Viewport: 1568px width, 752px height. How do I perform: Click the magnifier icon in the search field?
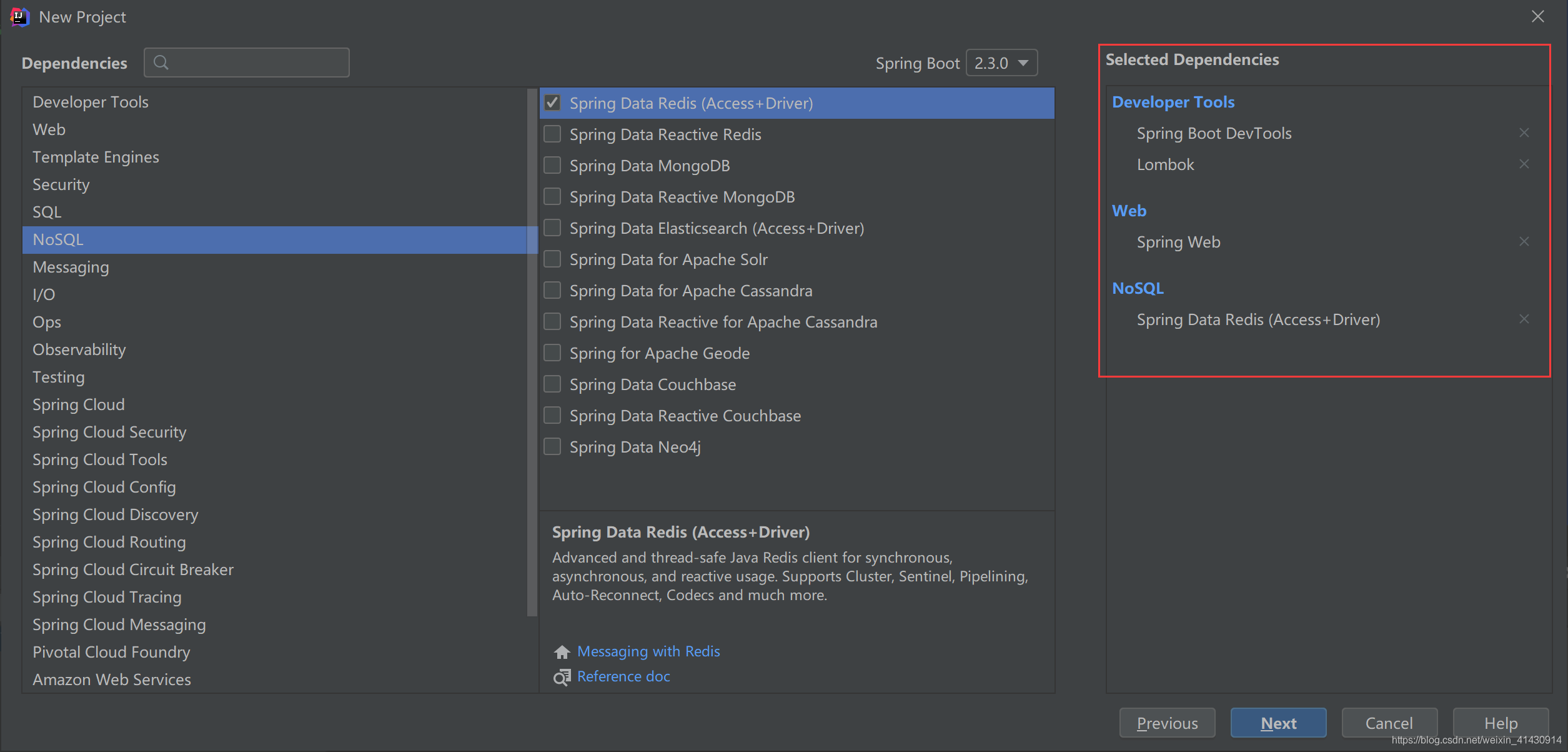[x=161, y=62]
